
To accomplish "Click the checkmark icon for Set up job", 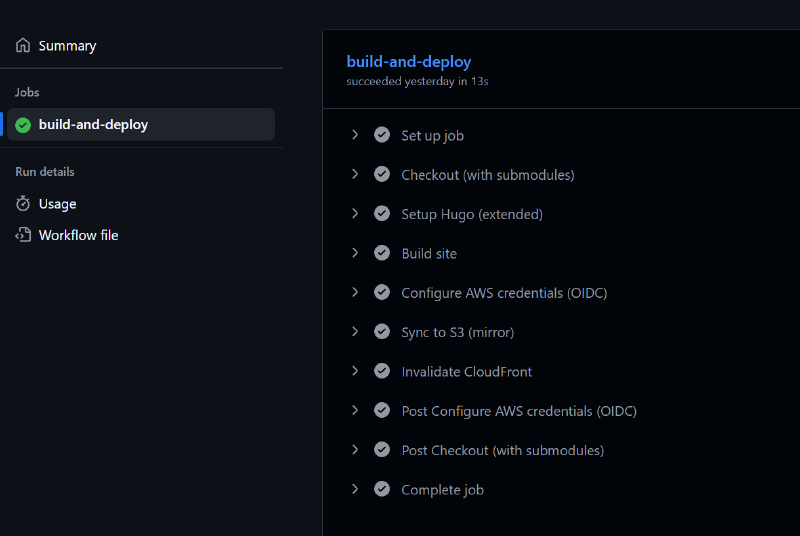I will tap(382, 135).
